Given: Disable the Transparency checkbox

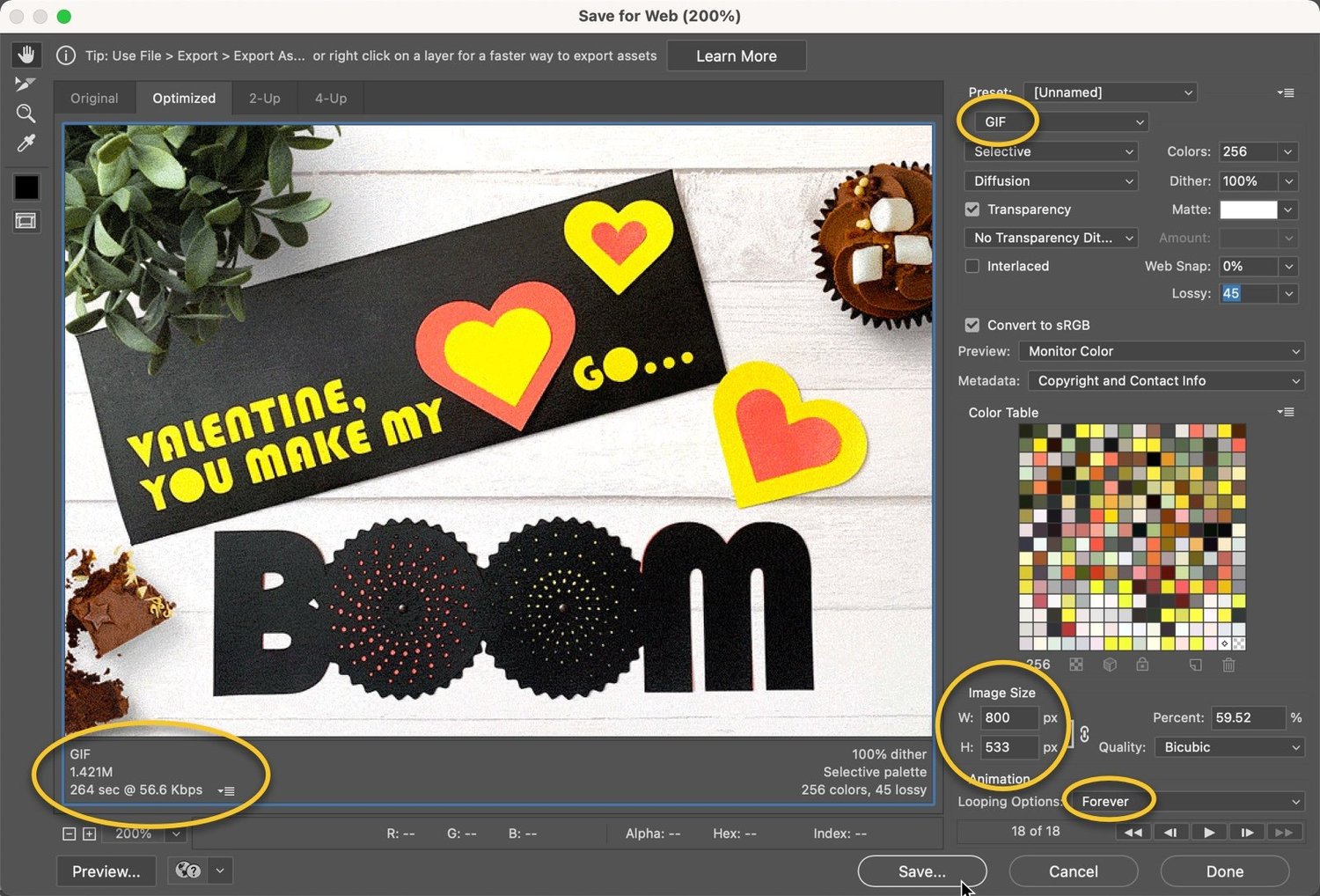Looking at the screenshot, I should [972, 209].
